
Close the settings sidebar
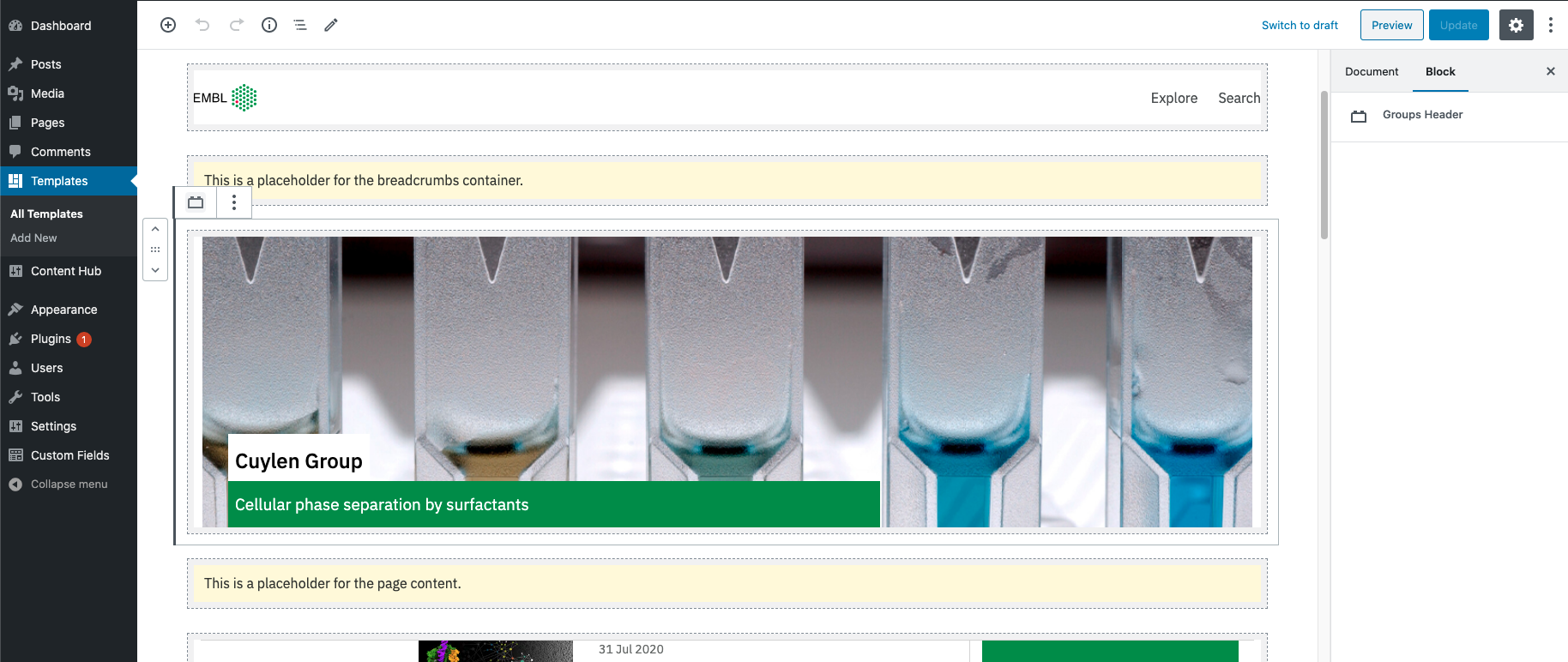[1550, 71]
